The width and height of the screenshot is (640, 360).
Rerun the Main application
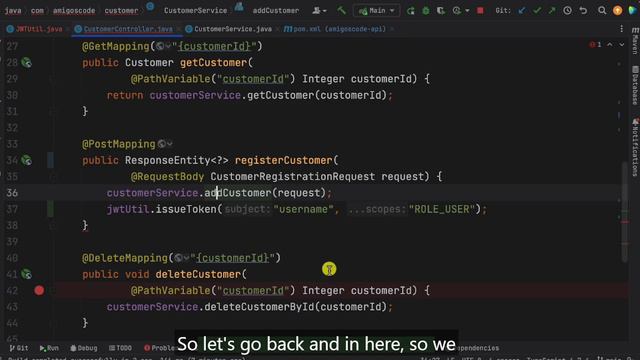tap(411, 11)
